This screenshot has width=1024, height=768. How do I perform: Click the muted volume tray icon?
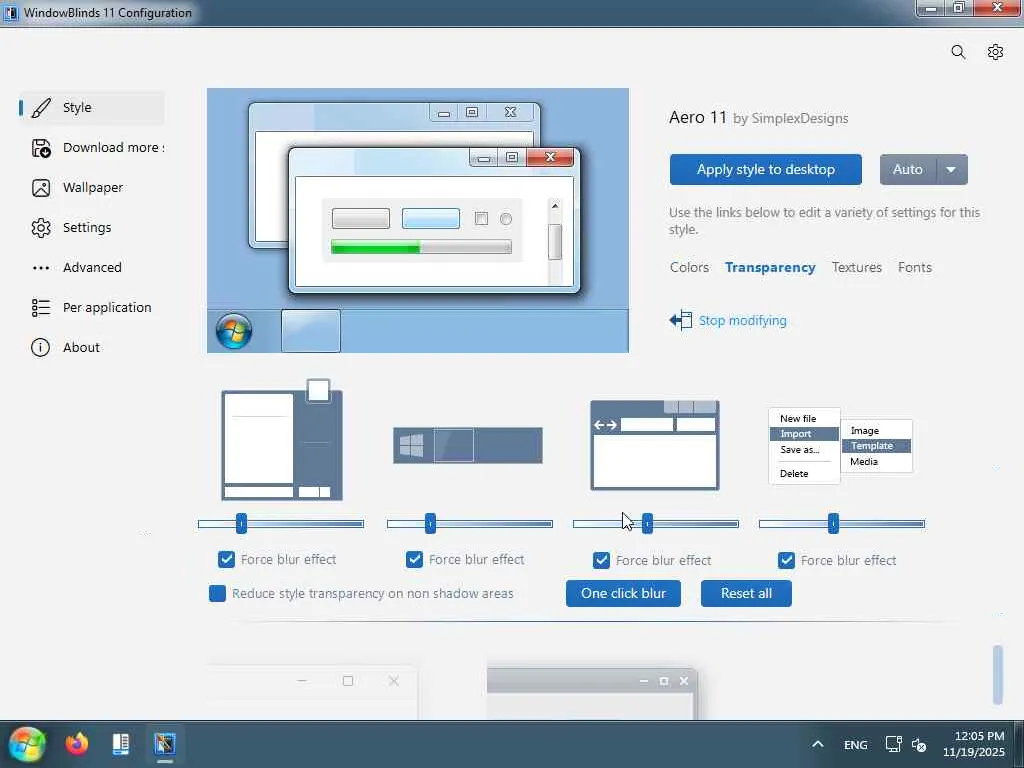919,744
